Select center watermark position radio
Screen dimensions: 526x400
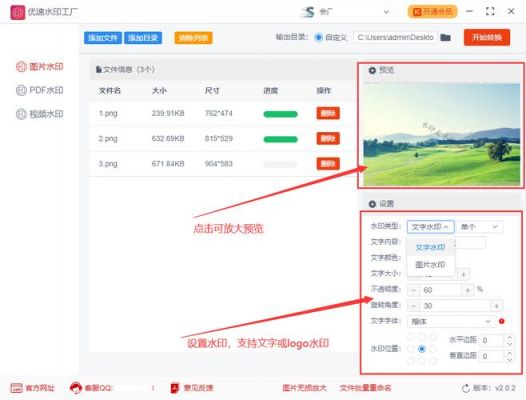[422, 349]
